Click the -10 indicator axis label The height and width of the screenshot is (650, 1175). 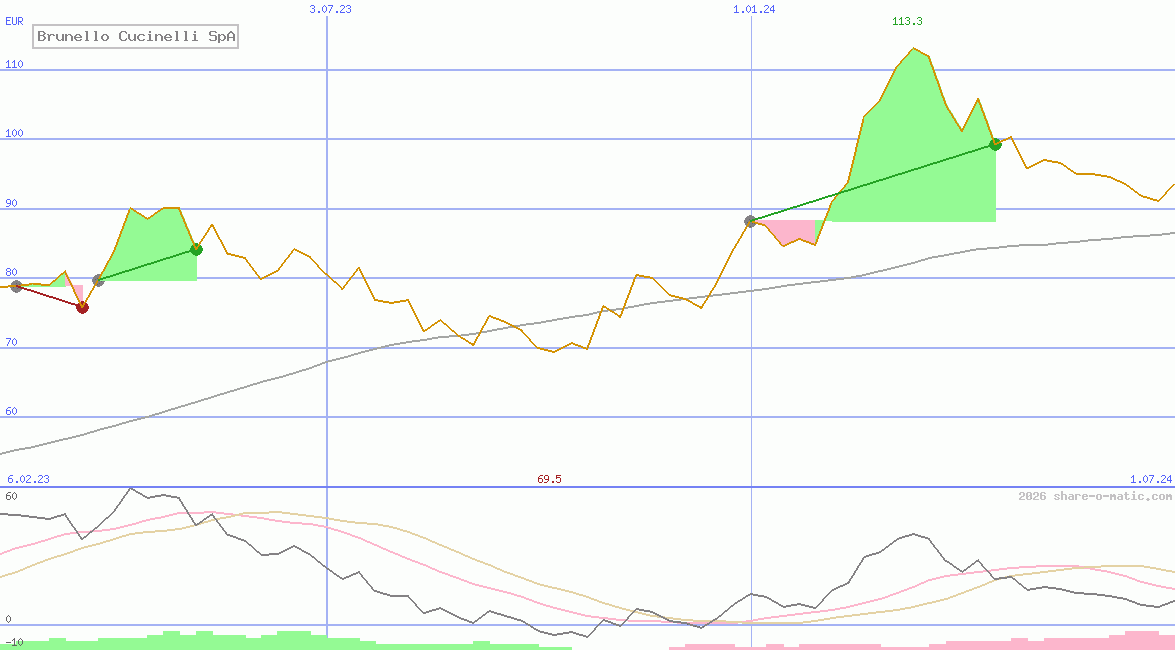14,641
